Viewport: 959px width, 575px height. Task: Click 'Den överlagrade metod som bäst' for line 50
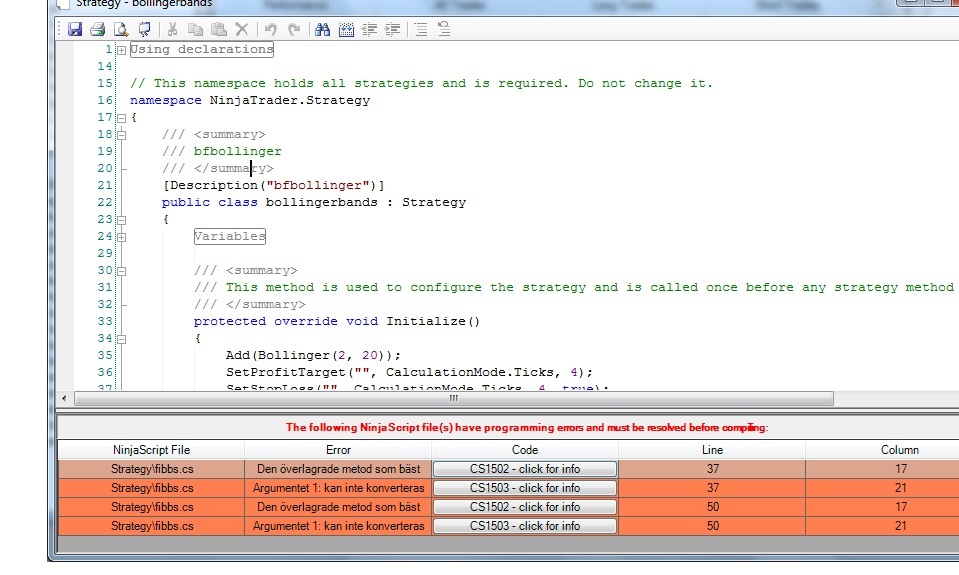coord(338,507)
